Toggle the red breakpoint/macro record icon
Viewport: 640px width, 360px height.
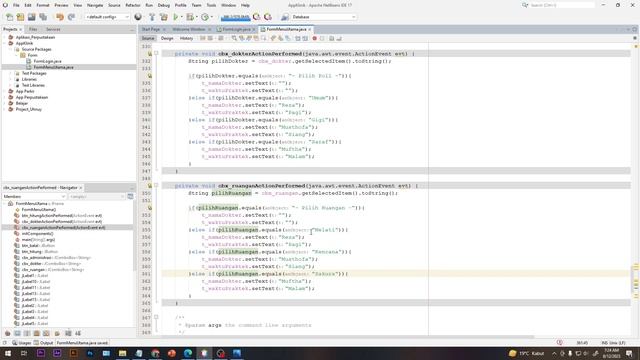pos(314,38)
